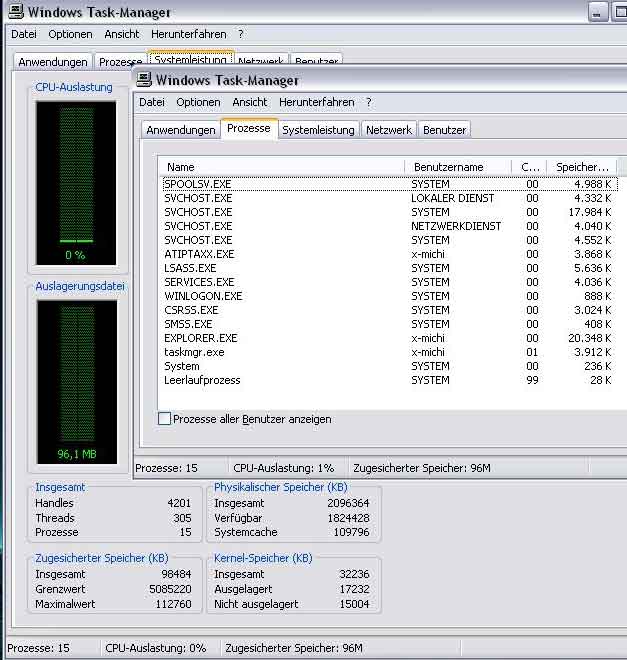Select the LSASS.EXE process row
The image size is (627, 660).
click(x=390, y=268)
